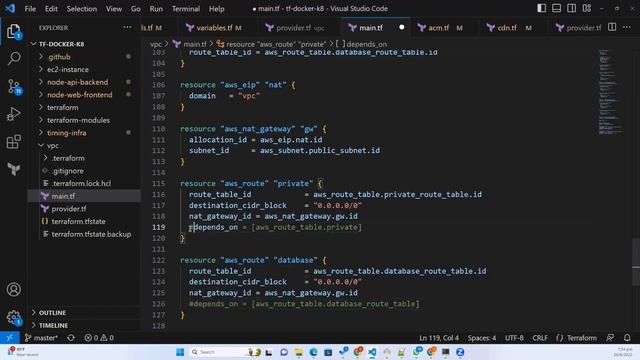Open the File menu
Viewport: 640px width, 360px height.
(30, 9)
